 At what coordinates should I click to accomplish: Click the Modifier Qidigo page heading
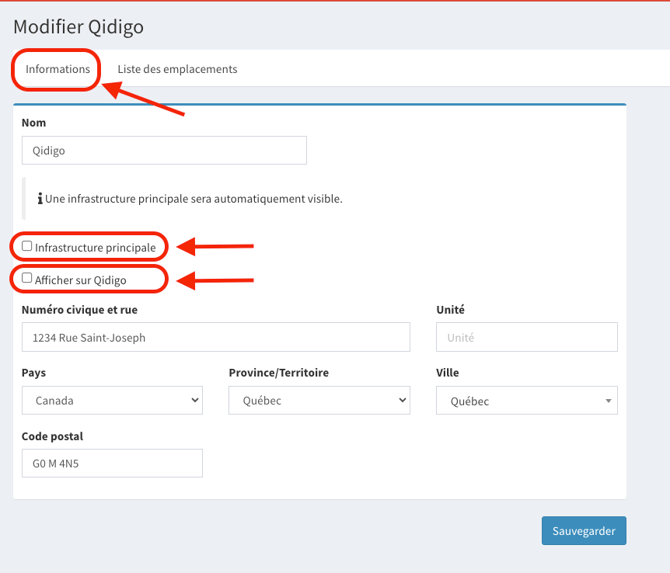point(78,27)
